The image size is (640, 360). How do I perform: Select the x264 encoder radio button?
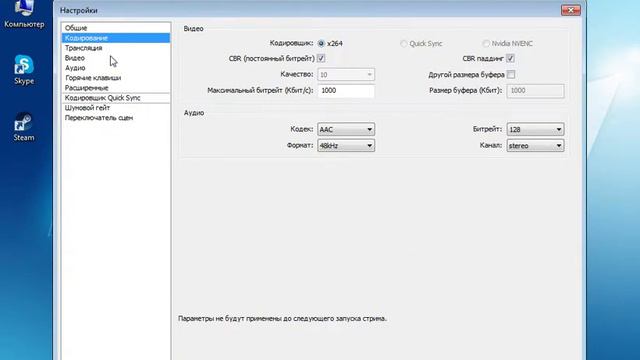point(321,43)
